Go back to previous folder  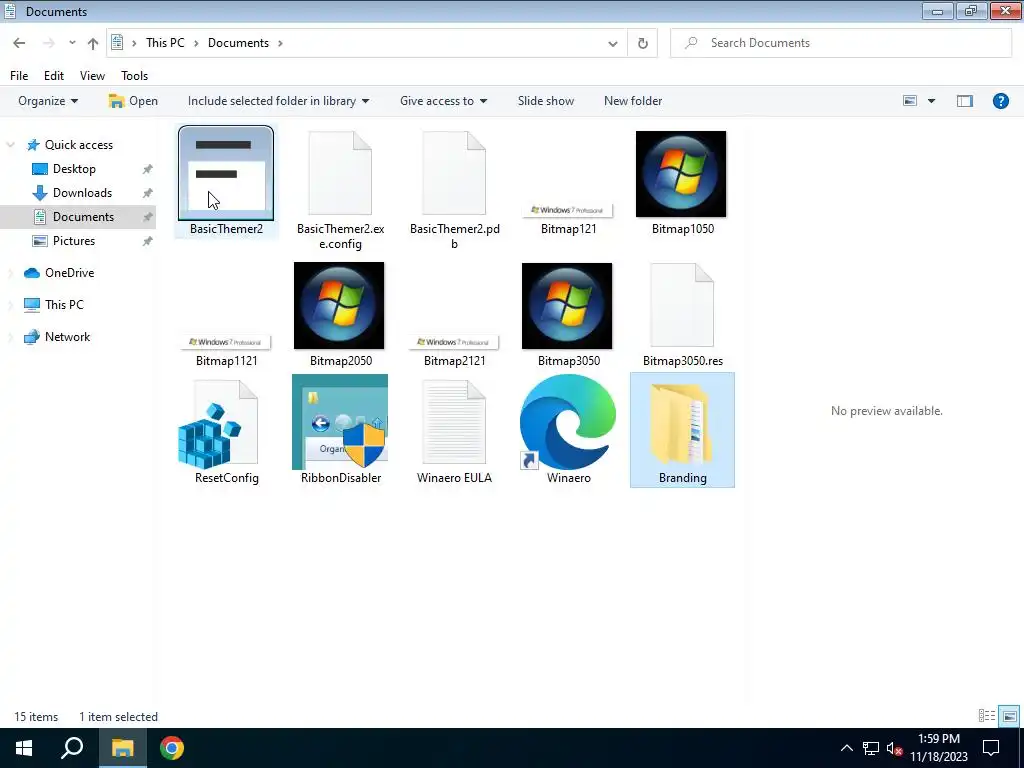coord(19,43)
